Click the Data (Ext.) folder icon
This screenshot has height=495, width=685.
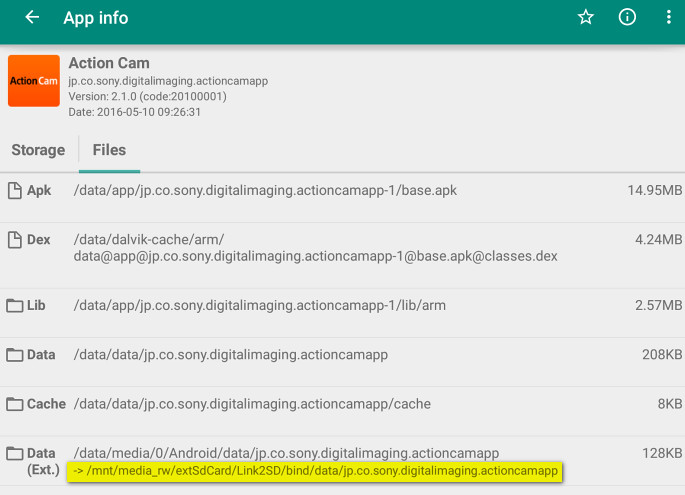[x=14, y=454]
